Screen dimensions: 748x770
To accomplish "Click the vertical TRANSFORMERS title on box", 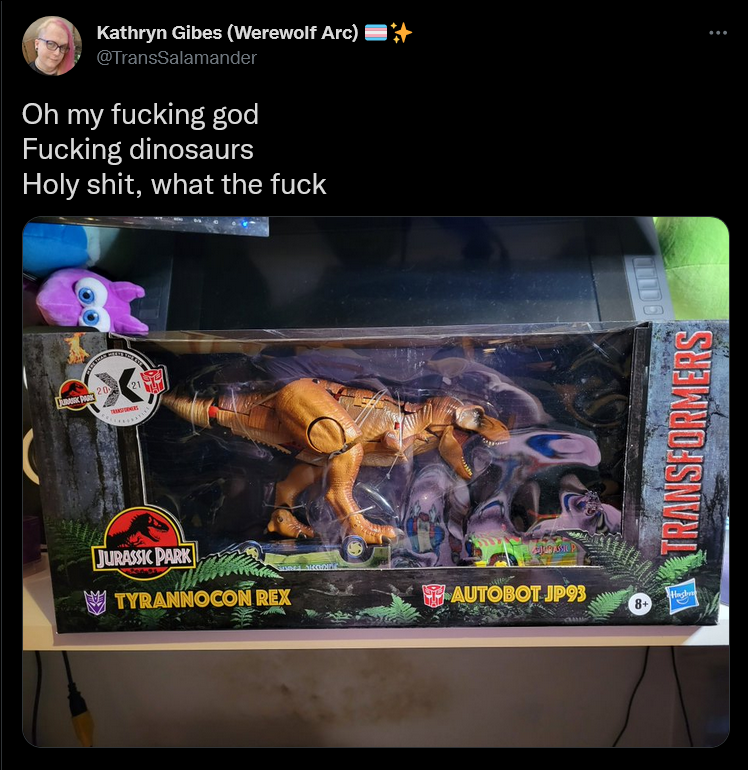I will 686,443.
